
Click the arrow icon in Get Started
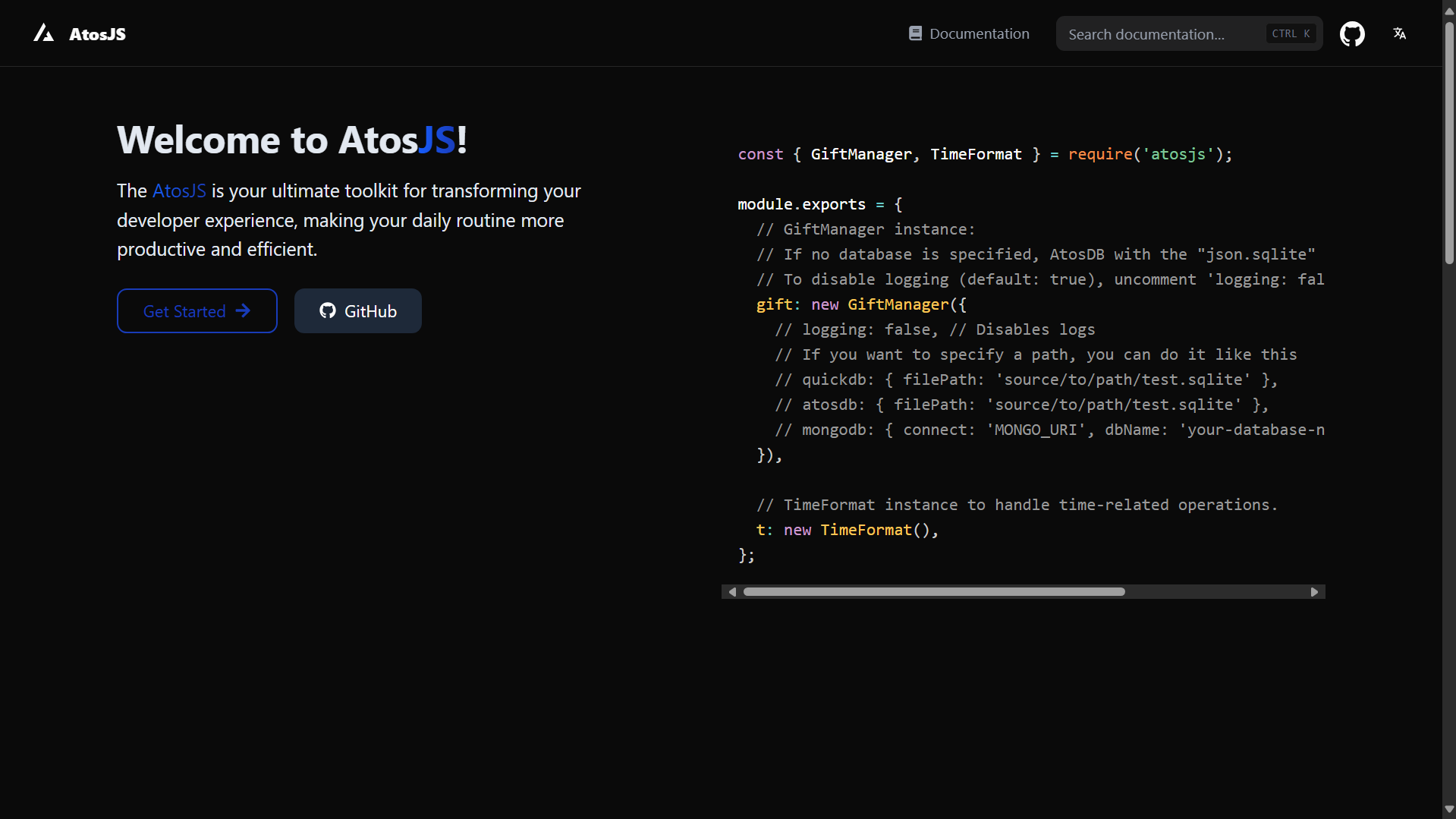[243, 310]
